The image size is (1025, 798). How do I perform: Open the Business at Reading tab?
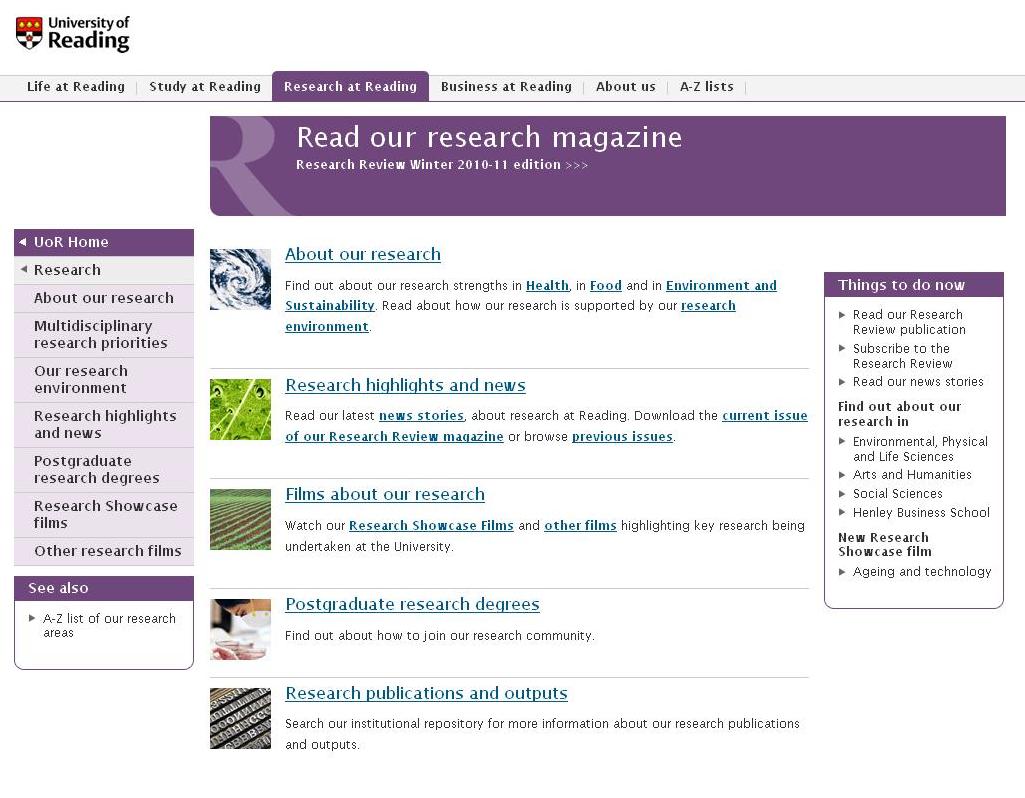[506, 86]
